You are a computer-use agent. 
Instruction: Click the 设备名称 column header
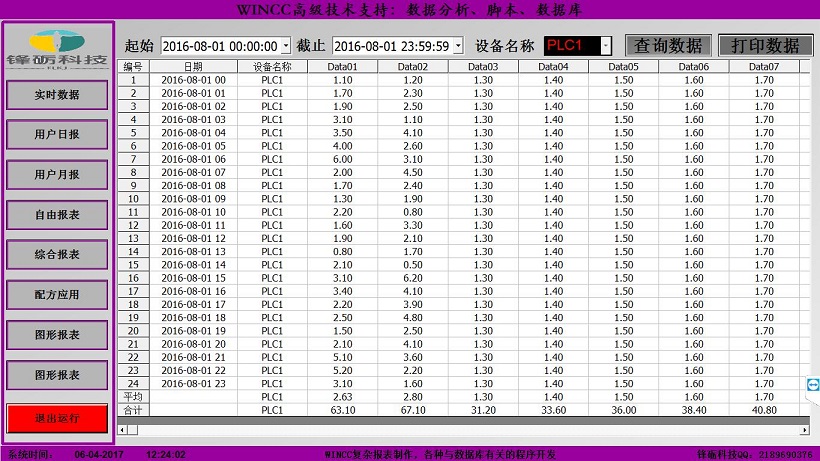pos(272,66)
